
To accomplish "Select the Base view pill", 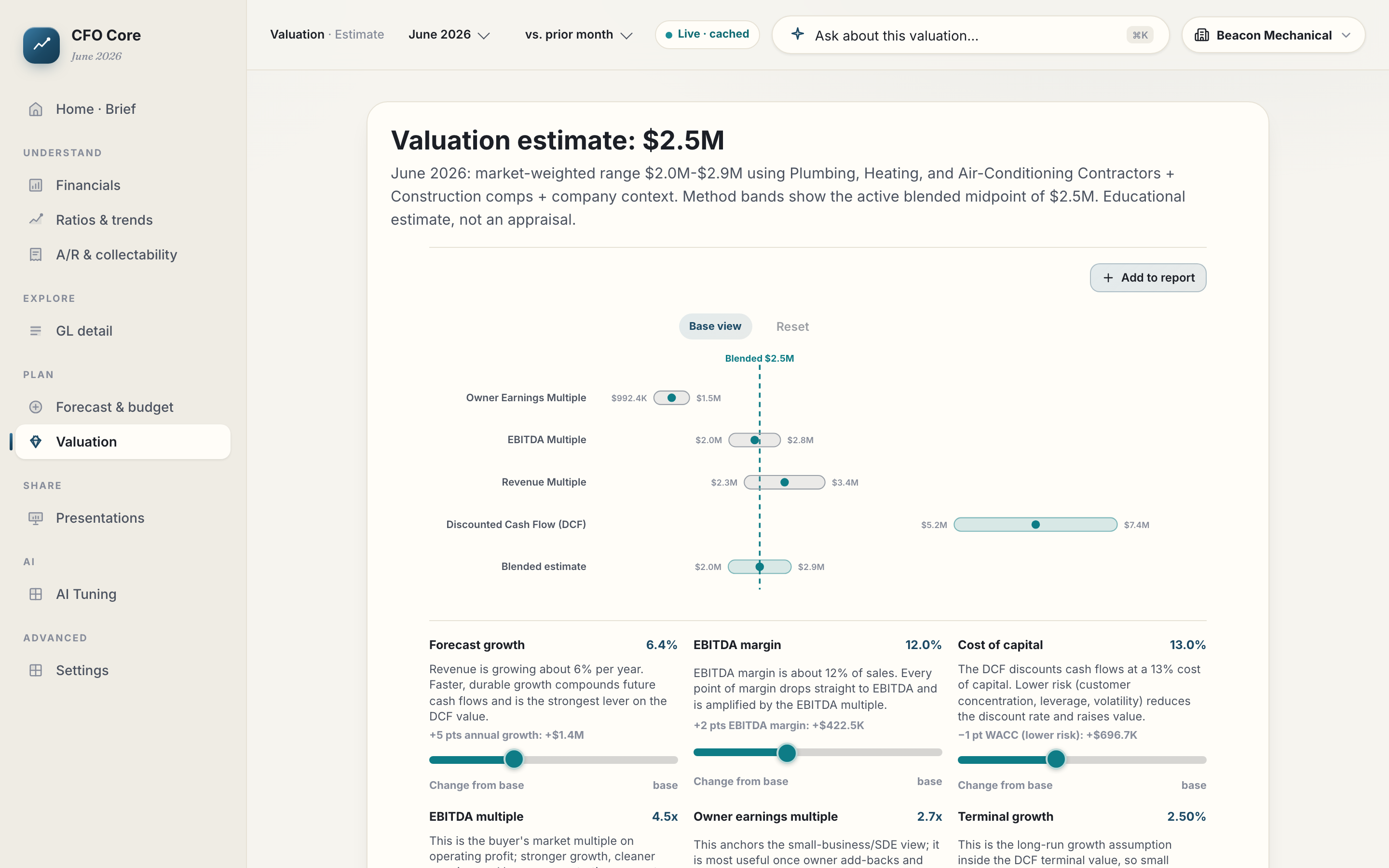I will pos(715,326).
